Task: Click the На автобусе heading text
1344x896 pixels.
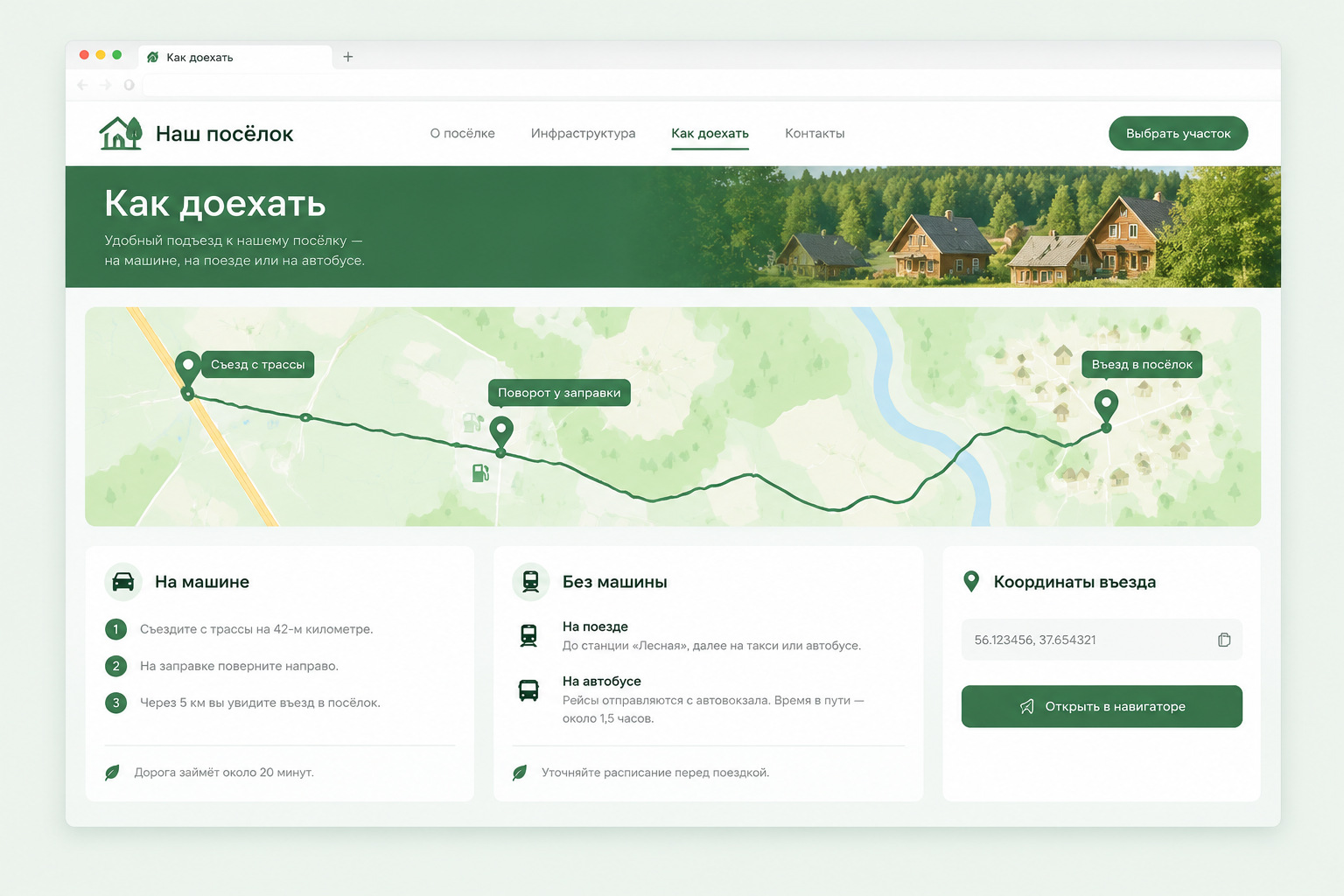Action: click(602, 681)
